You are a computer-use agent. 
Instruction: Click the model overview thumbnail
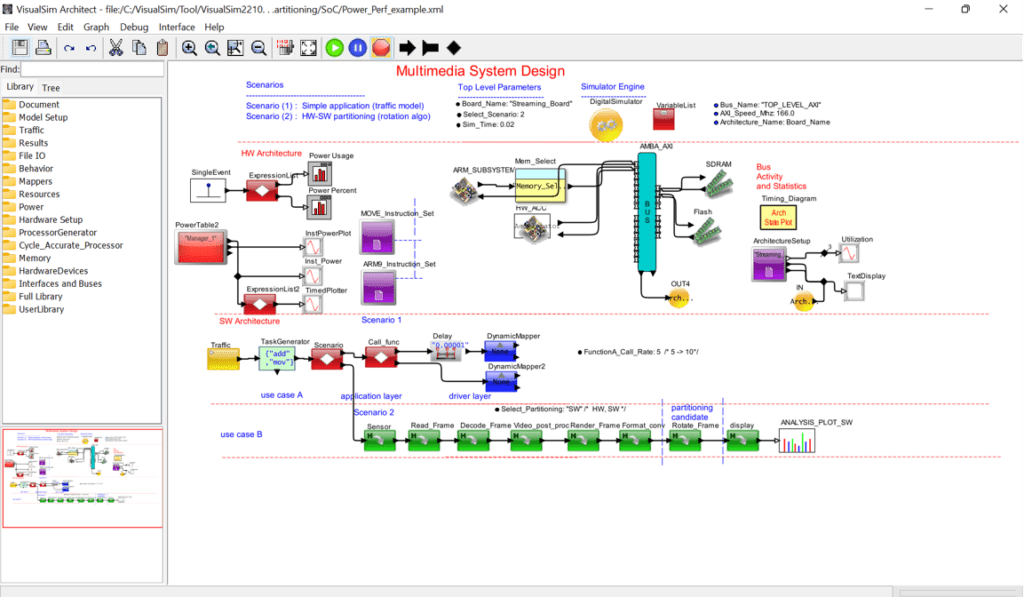click(x=82, y=478)
